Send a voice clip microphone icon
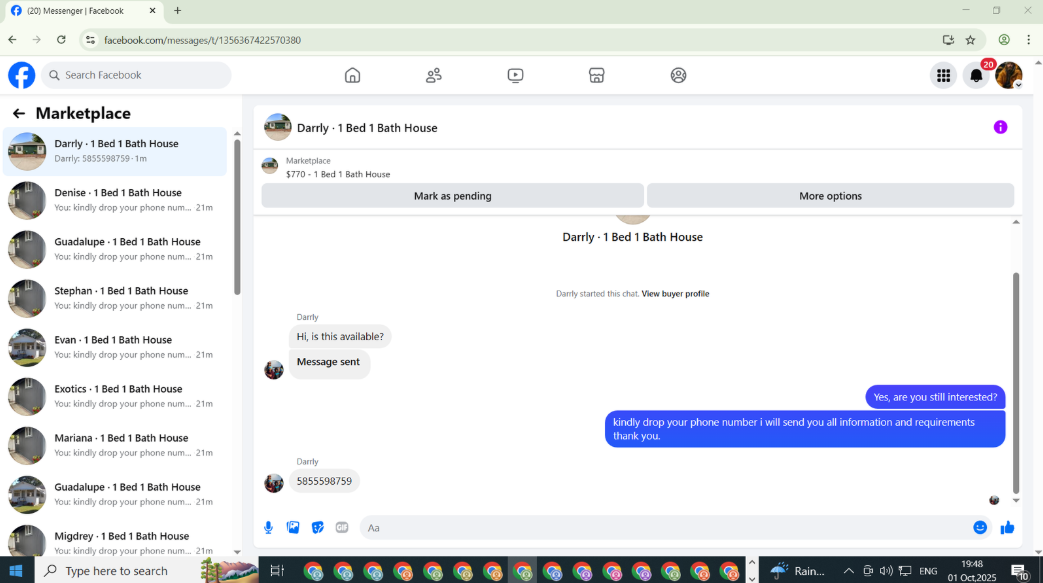Image resolution: width=1043 pixels, height=583 pixels. pyautogui.click(x=268, y=528)
